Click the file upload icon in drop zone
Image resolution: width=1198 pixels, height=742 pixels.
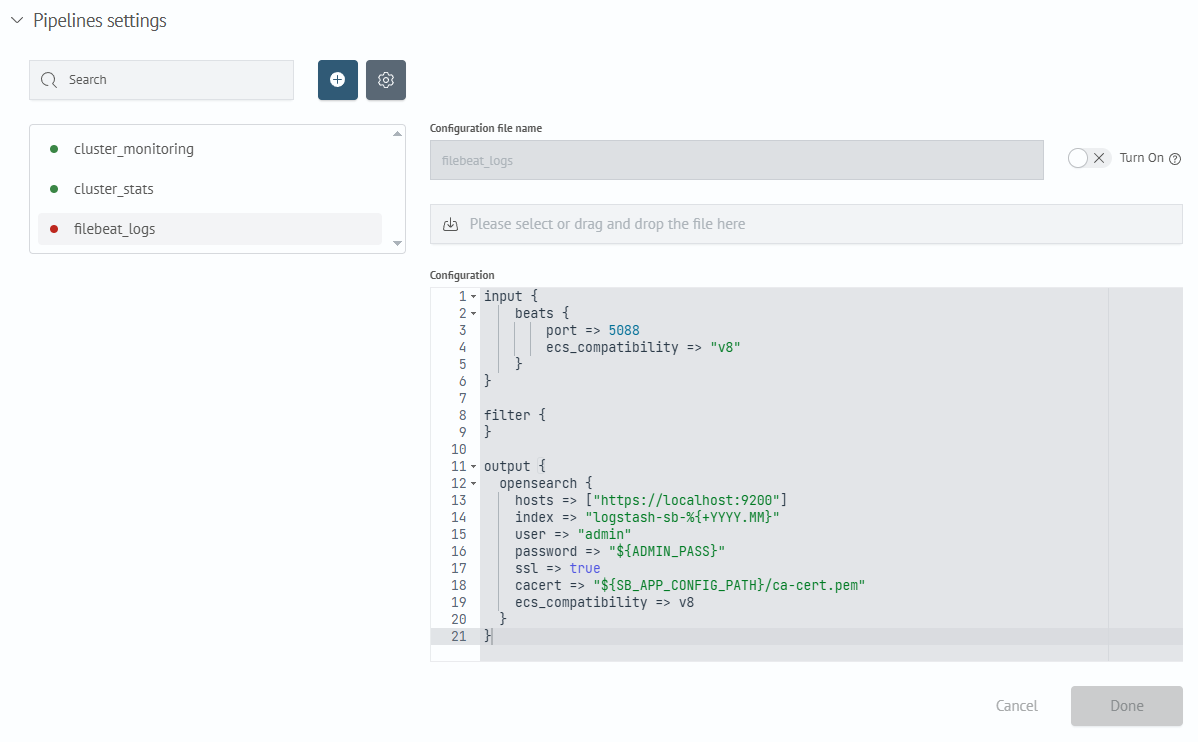(450, 224)
